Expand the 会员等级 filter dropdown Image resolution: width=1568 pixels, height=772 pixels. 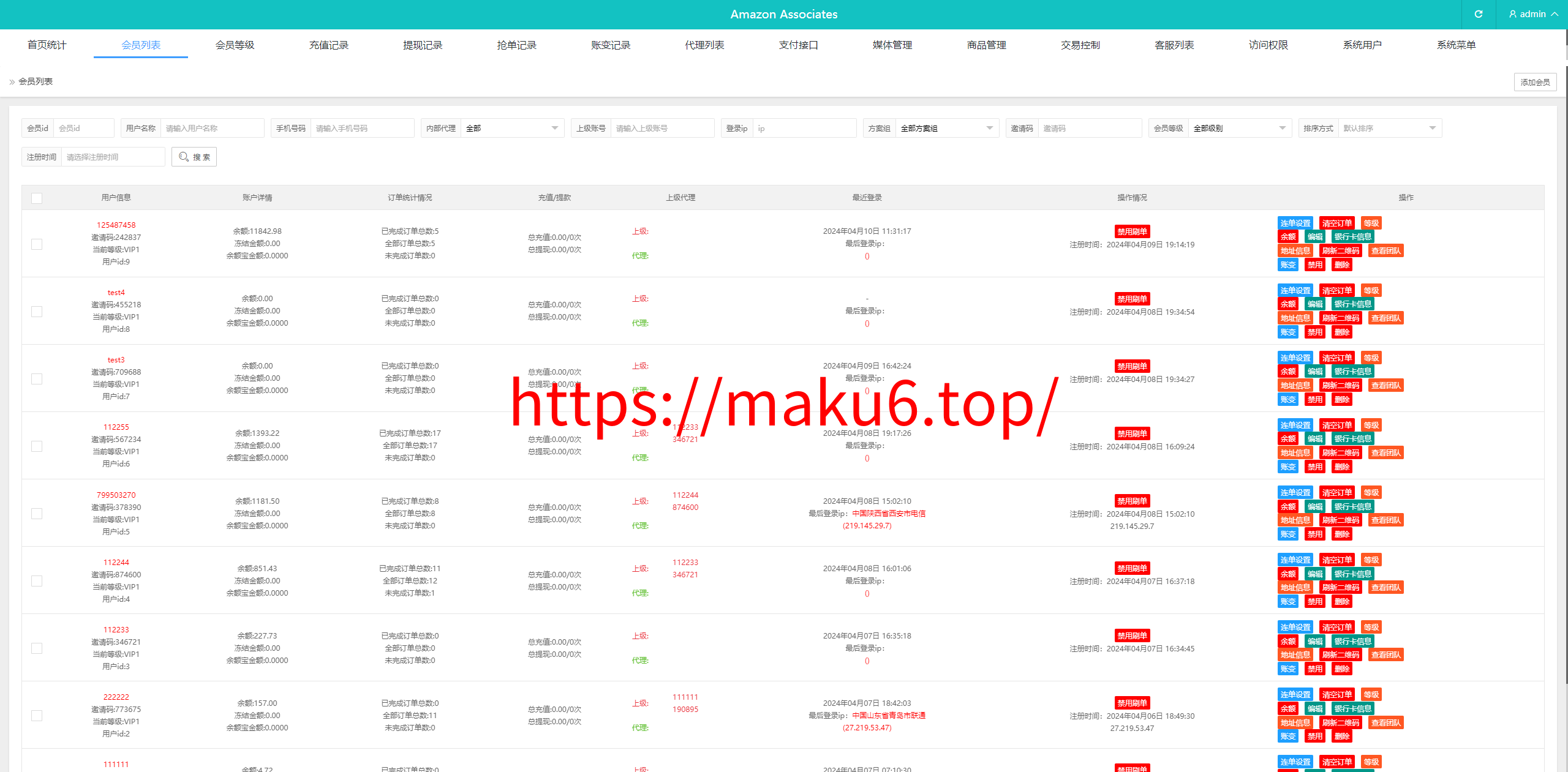pos(1240,128)
